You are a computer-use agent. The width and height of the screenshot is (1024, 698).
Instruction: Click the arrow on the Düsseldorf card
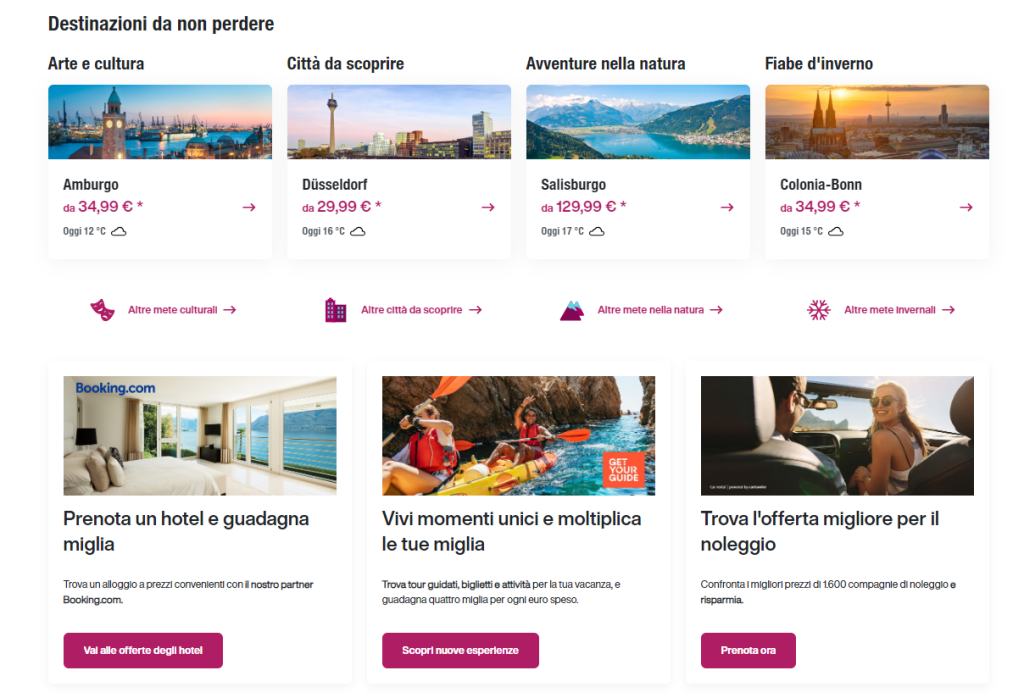click(x=488, y=207)
